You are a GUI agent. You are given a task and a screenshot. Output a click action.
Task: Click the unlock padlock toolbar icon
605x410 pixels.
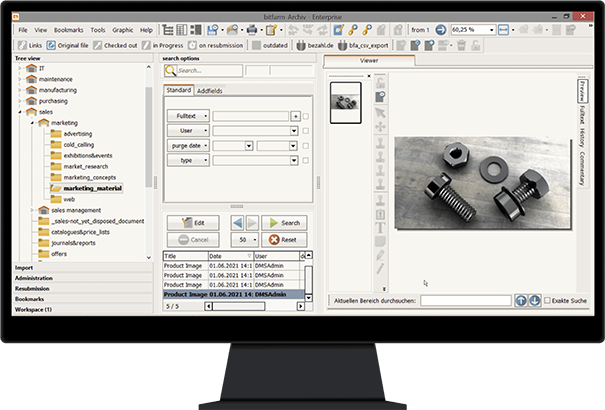[x=476, y=46]
